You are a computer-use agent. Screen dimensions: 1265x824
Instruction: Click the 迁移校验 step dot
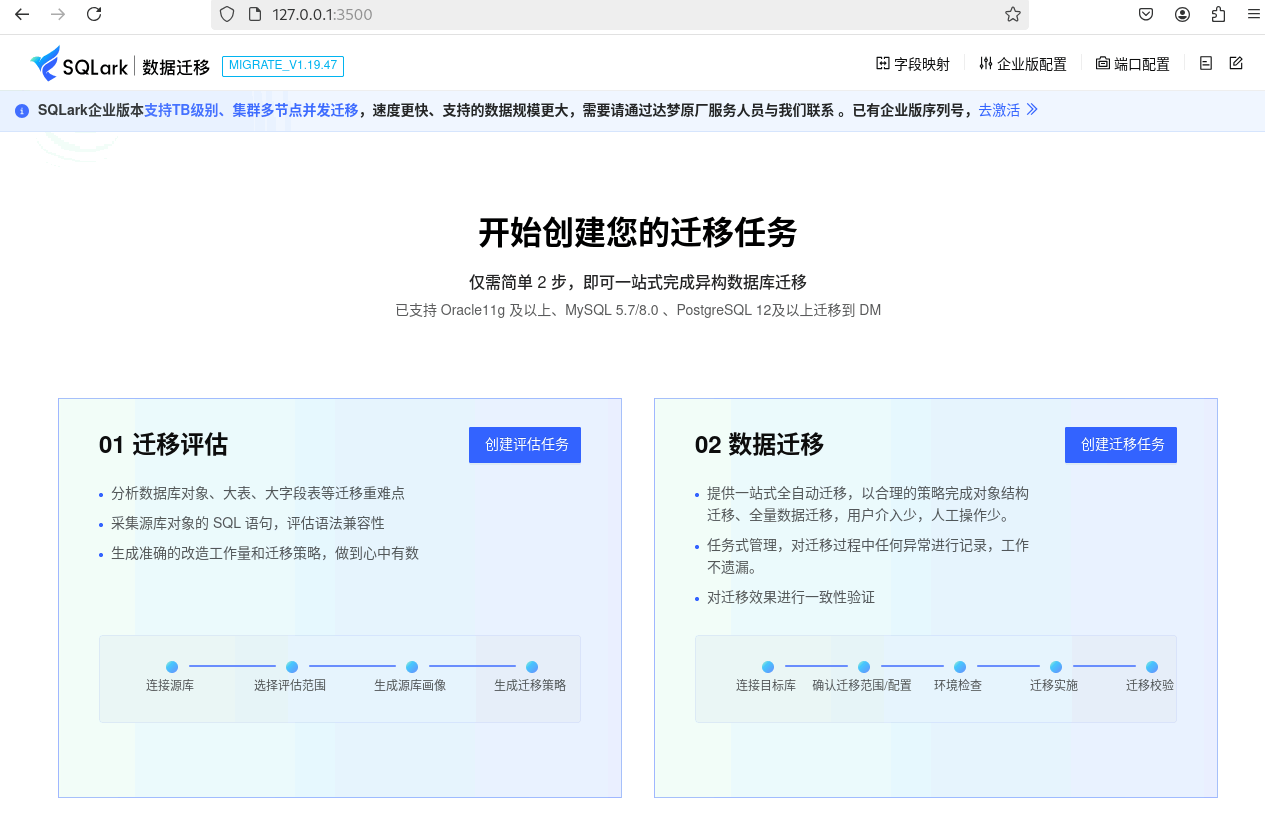pyautogui.click(x=1152, y=667)
